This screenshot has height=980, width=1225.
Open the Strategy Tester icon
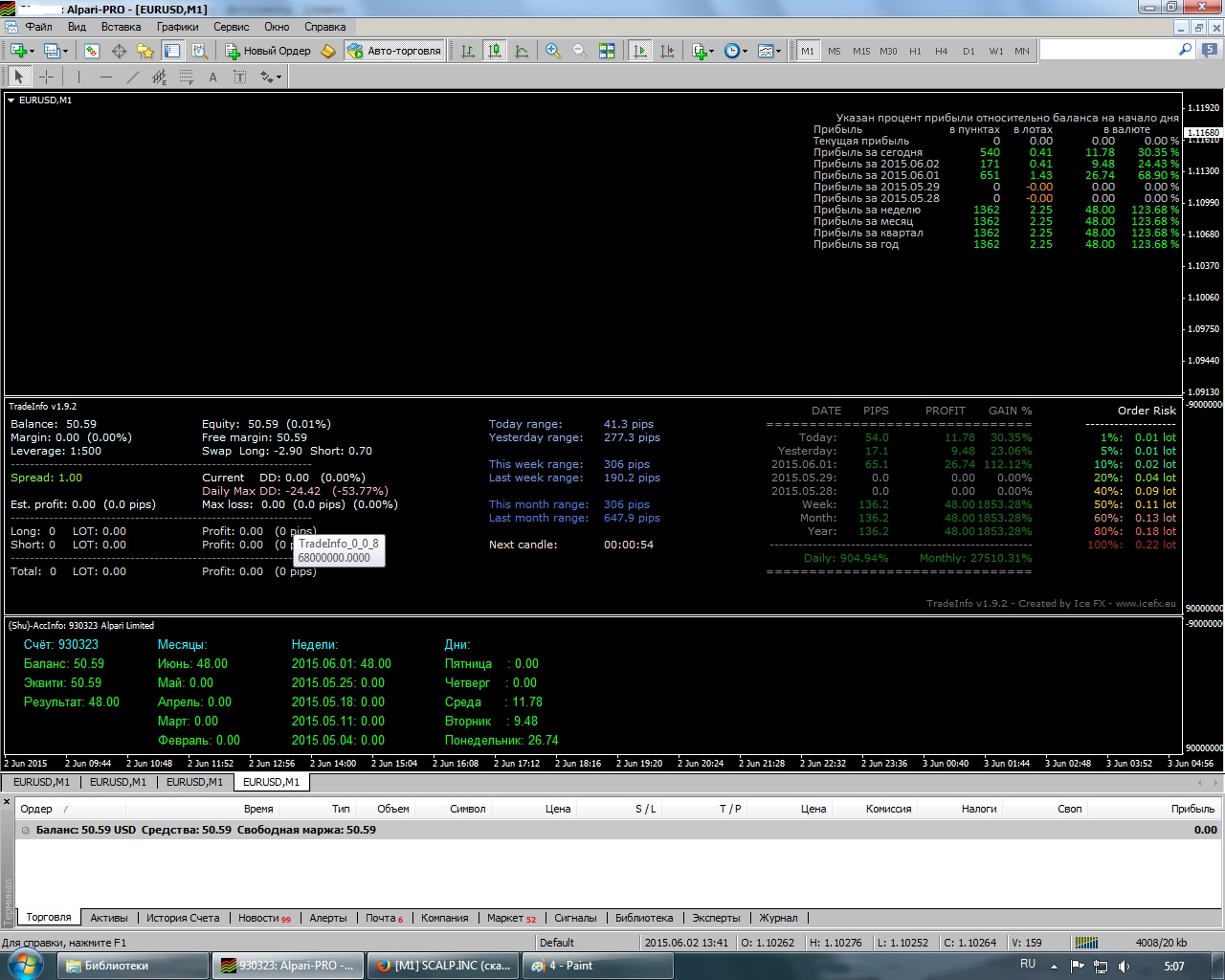[x=199, y=51]
